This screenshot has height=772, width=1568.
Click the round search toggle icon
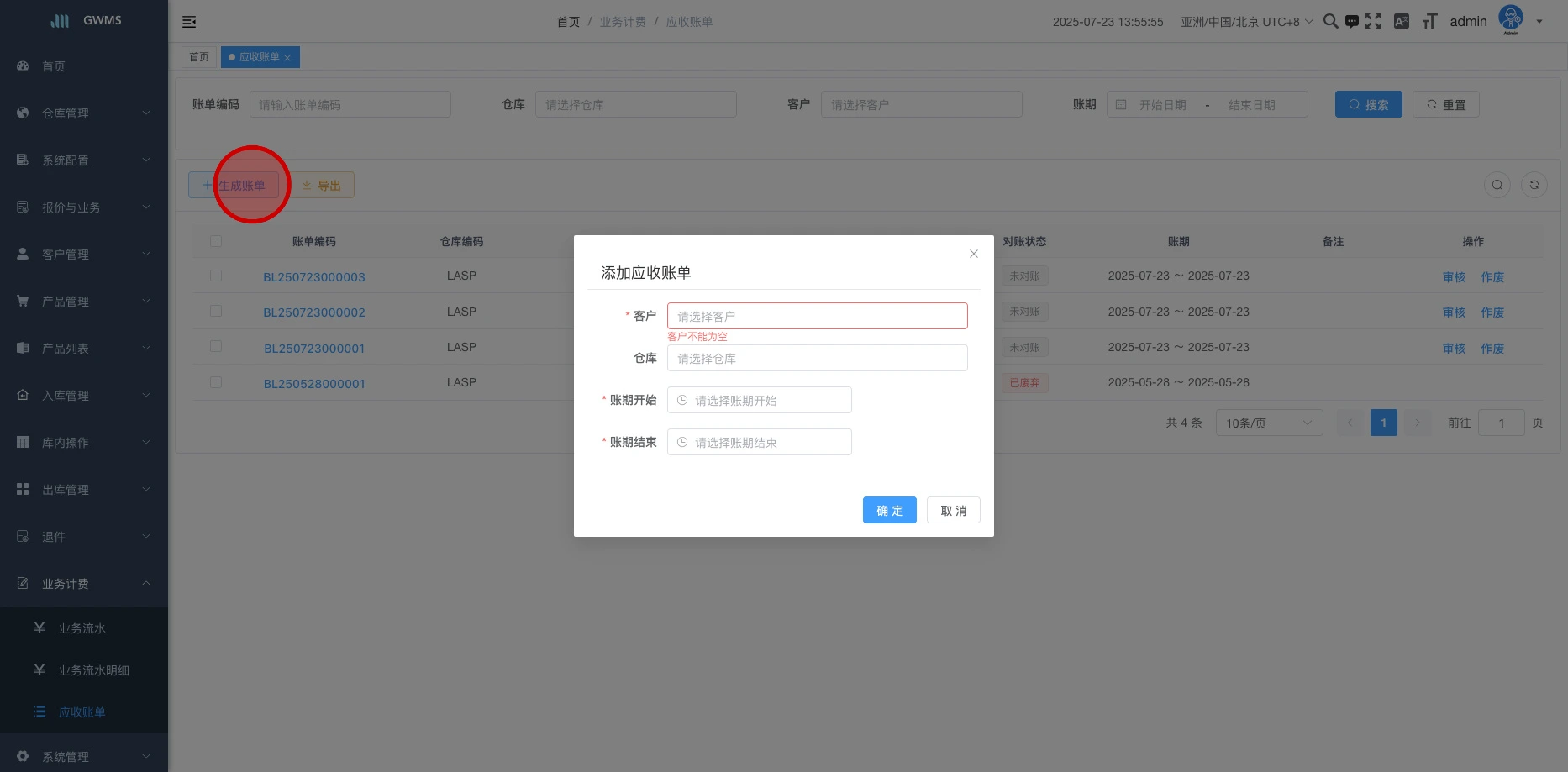pos(1497,185)
